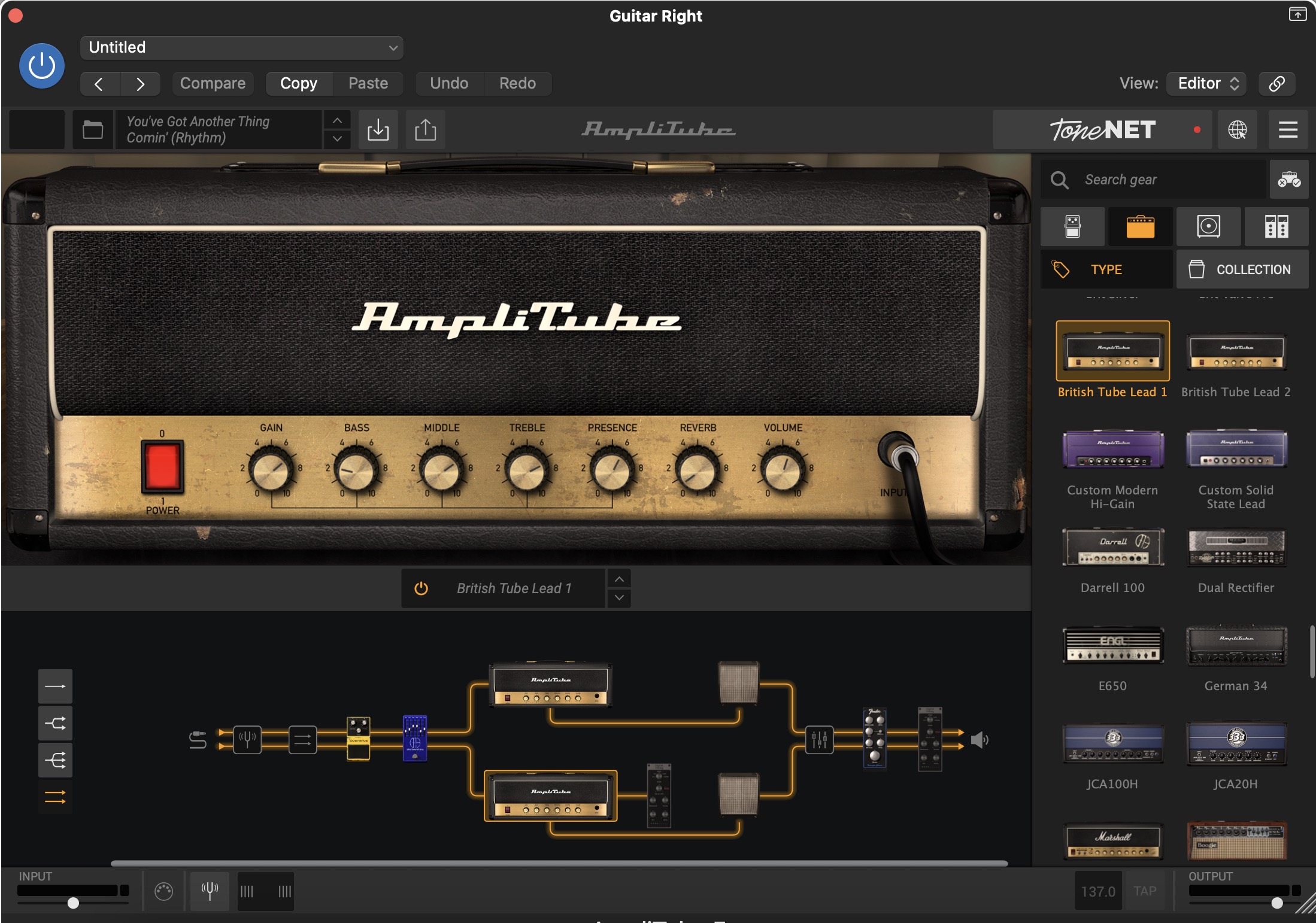Viewport: 1316px width, 923px height.
Task: Select the E650 amp
Action: tap(1113, 645)
